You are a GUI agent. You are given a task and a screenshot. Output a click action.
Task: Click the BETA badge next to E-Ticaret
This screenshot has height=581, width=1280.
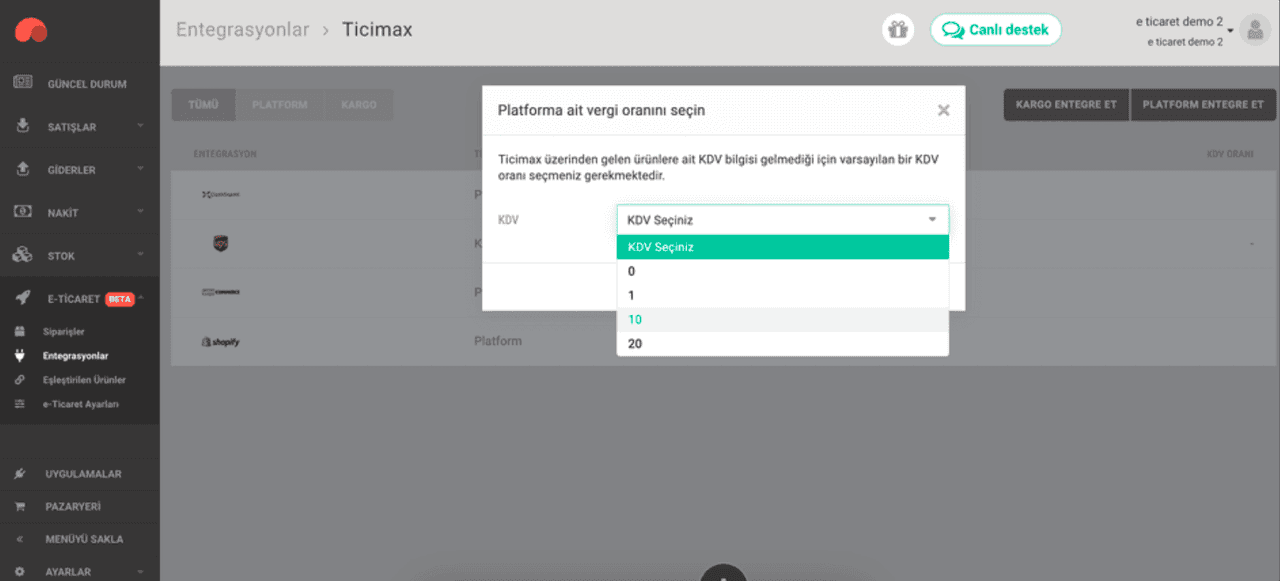120,299
